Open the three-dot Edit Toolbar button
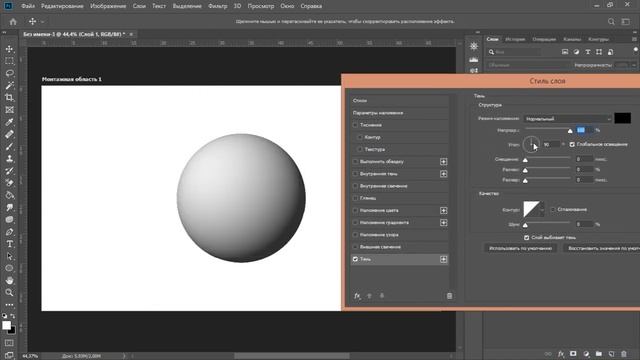Image resolution: width=640 pixels, height=360 pixels. [x=9, y=305]
